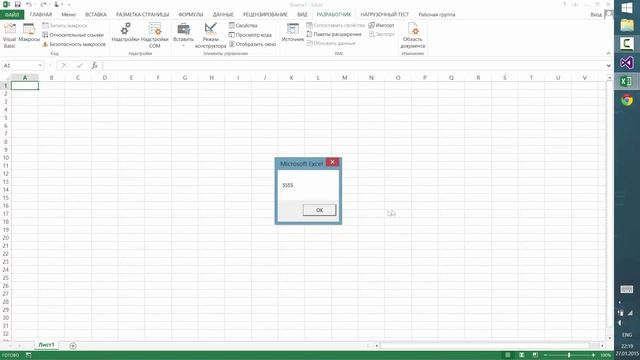Switch to Page Break Preview in status bar
The image size is (640, 360).
coord(535,355)
